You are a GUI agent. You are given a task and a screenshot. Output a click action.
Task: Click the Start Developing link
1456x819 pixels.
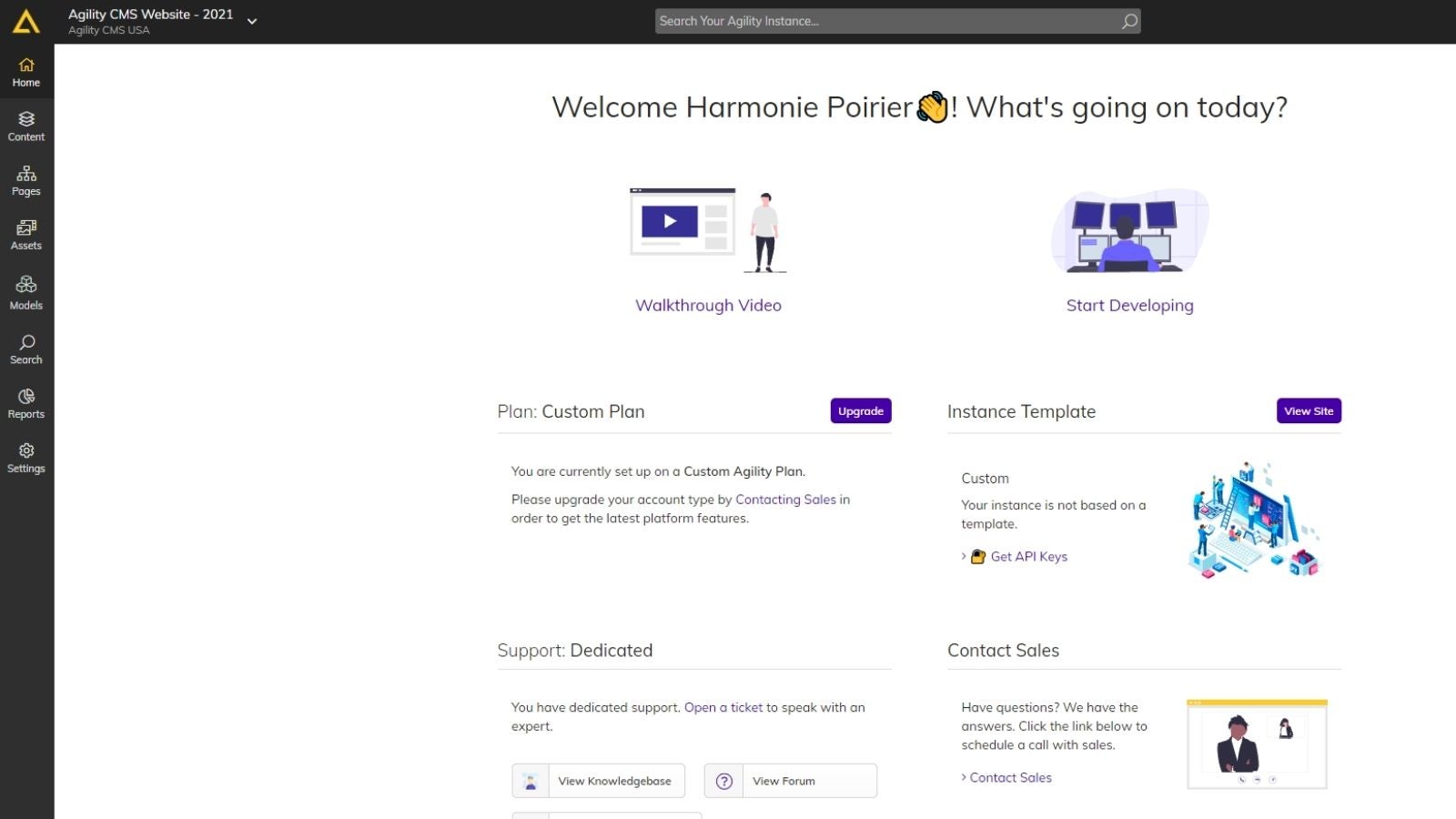[1130, 306]
